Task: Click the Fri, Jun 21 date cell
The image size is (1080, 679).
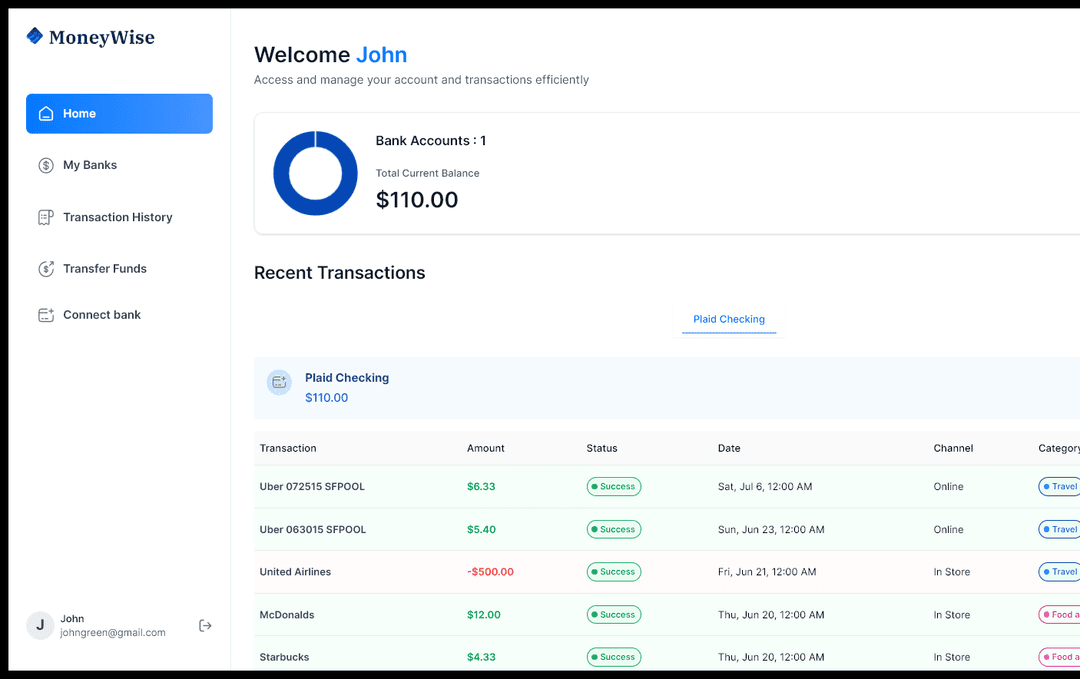Action: (767, 572)
